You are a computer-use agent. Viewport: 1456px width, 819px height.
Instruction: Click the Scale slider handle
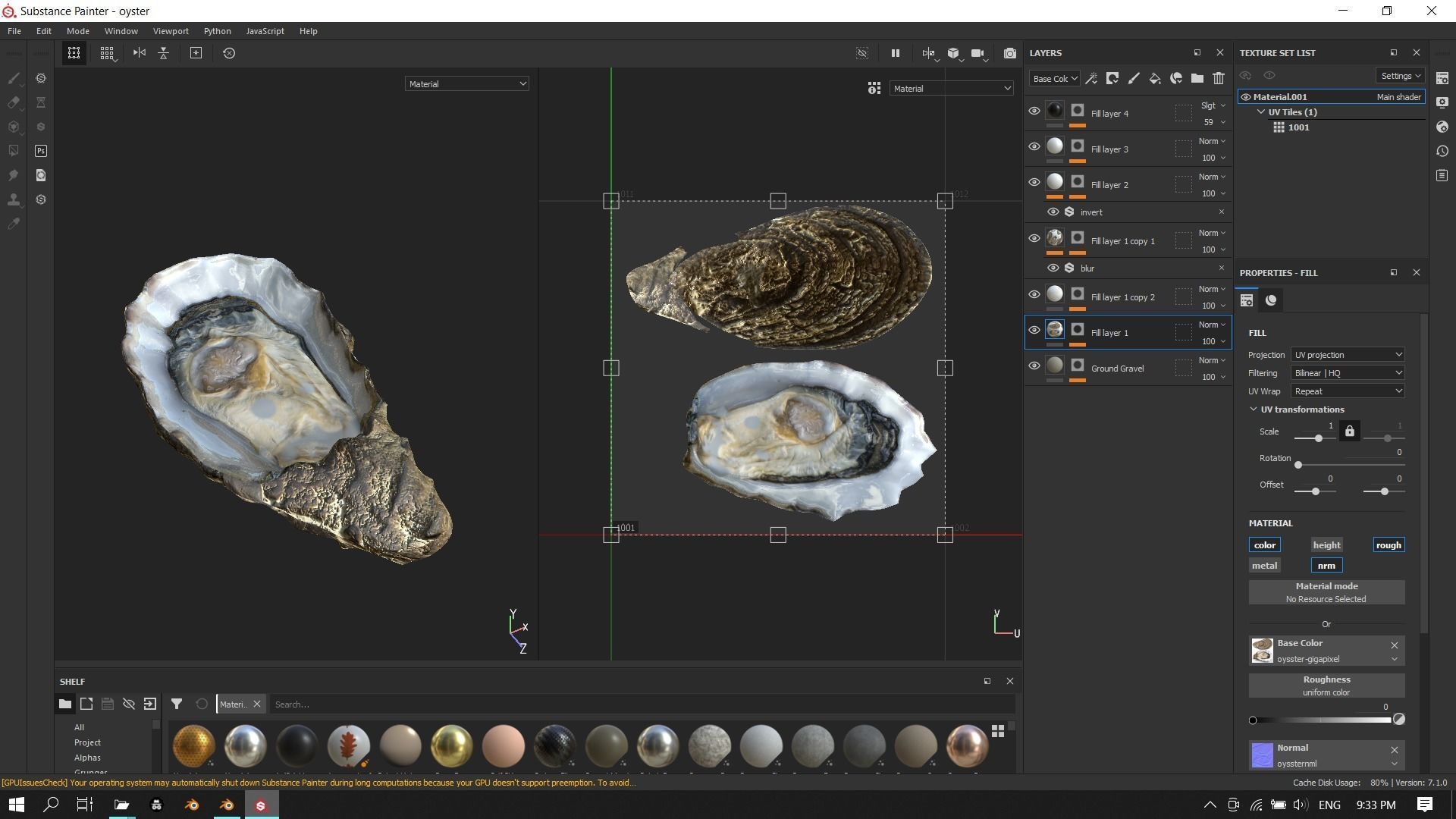click(x=1319, y=438)
